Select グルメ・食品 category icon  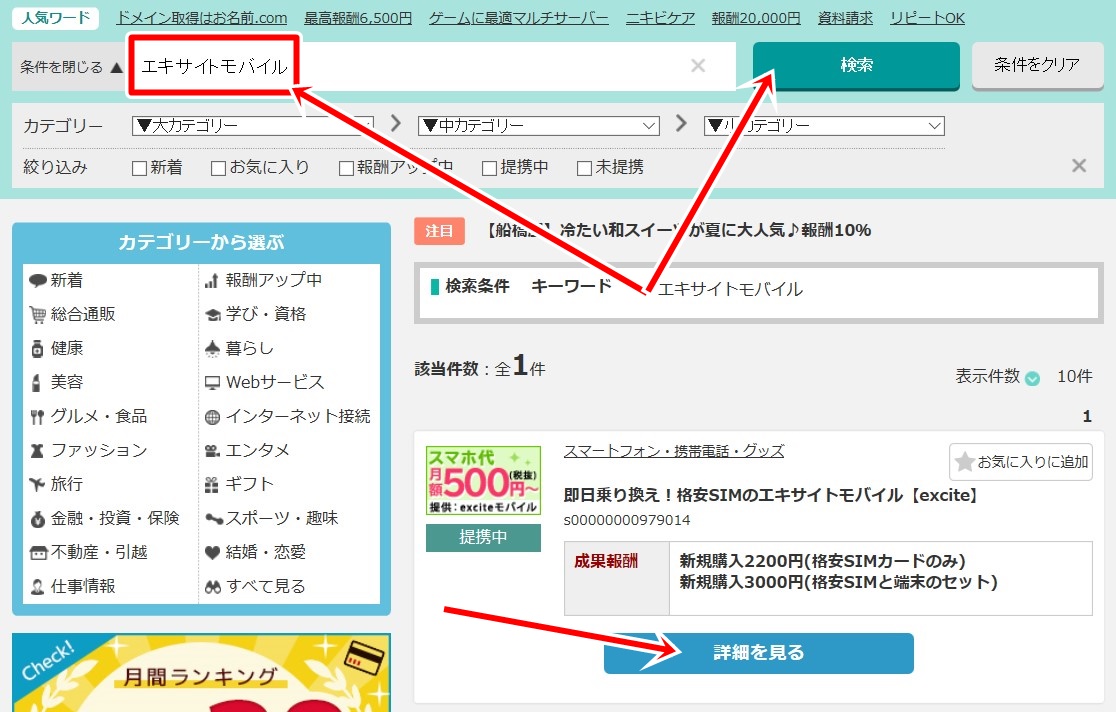tap(88, 417)
